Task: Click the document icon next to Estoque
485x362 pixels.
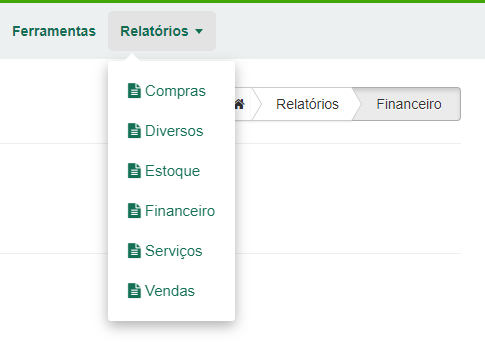Action: 134,171
